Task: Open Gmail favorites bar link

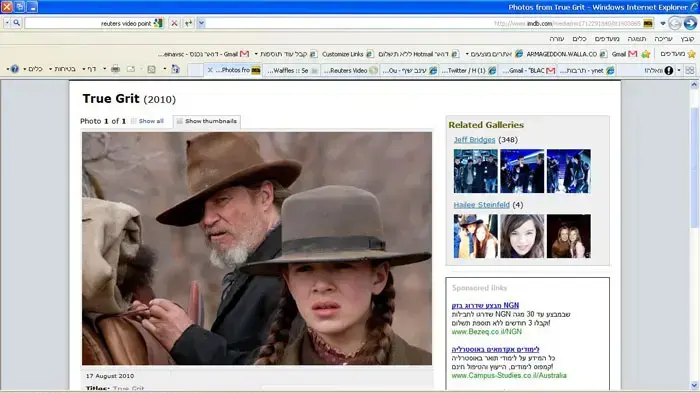Action: (624, 54)
